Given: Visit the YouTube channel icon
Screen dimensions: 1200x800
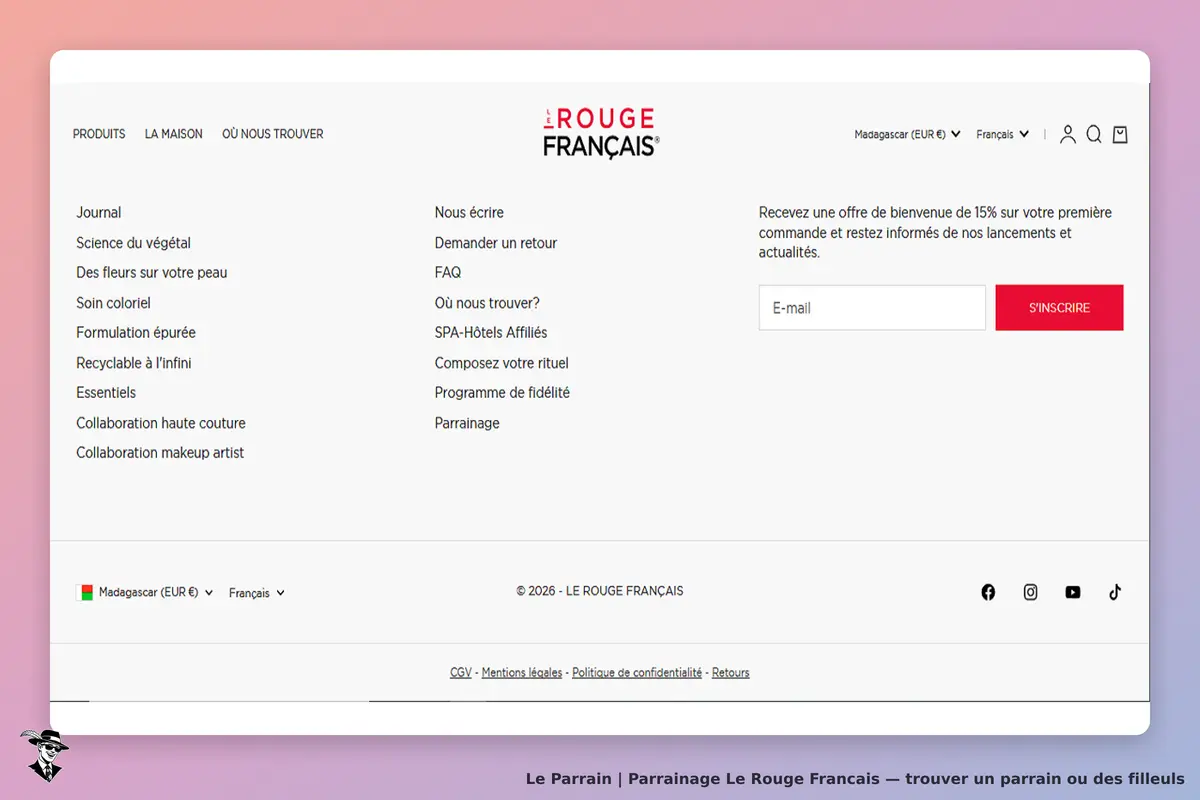Looking at the screenshot, I should point(1073,592).
